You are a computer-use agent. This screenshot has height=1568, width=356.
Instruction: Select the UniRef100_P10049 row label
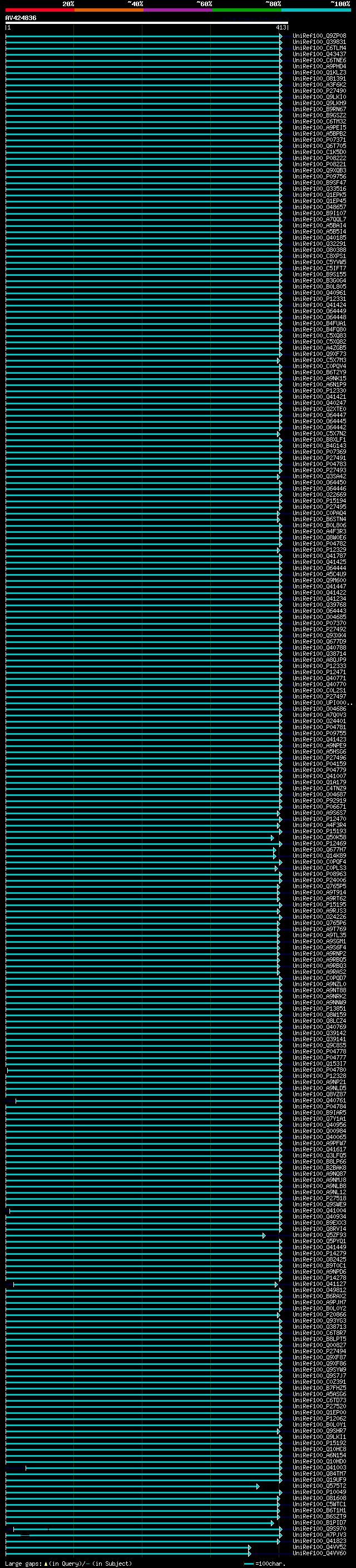pos(319,1491)
